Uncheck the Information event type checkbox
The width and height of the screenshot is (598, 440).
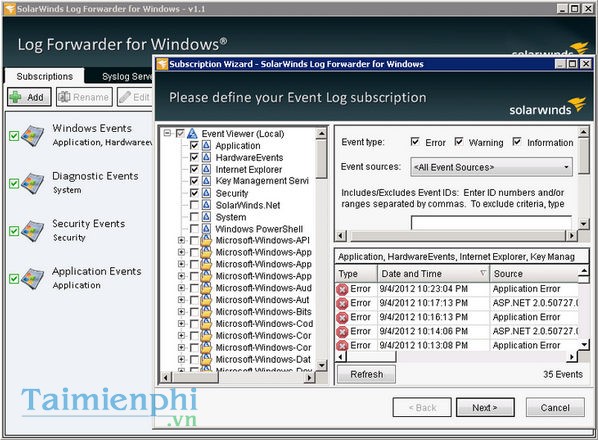point(517,142)
